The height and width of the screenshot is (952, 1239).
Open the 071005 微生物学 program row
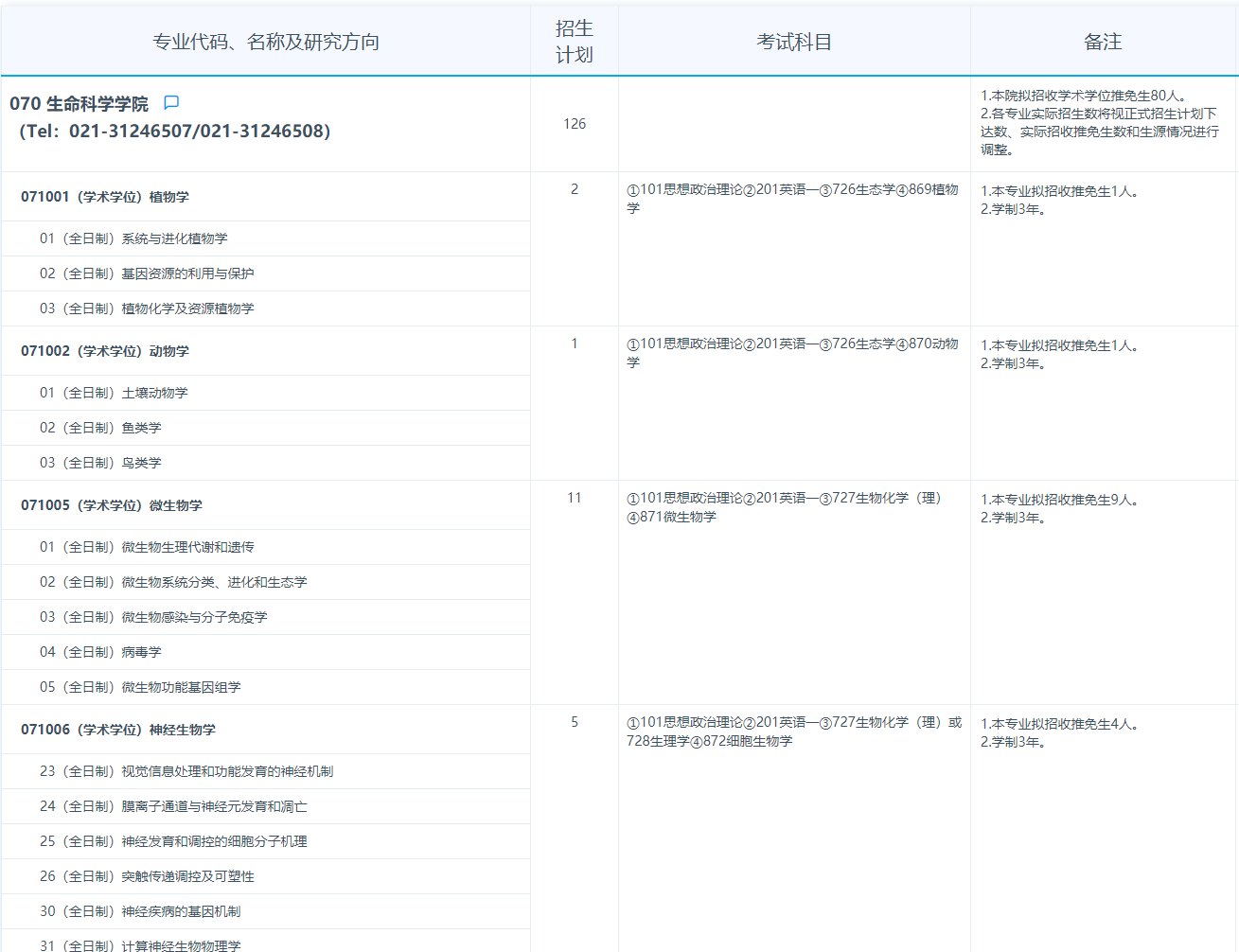112,505
